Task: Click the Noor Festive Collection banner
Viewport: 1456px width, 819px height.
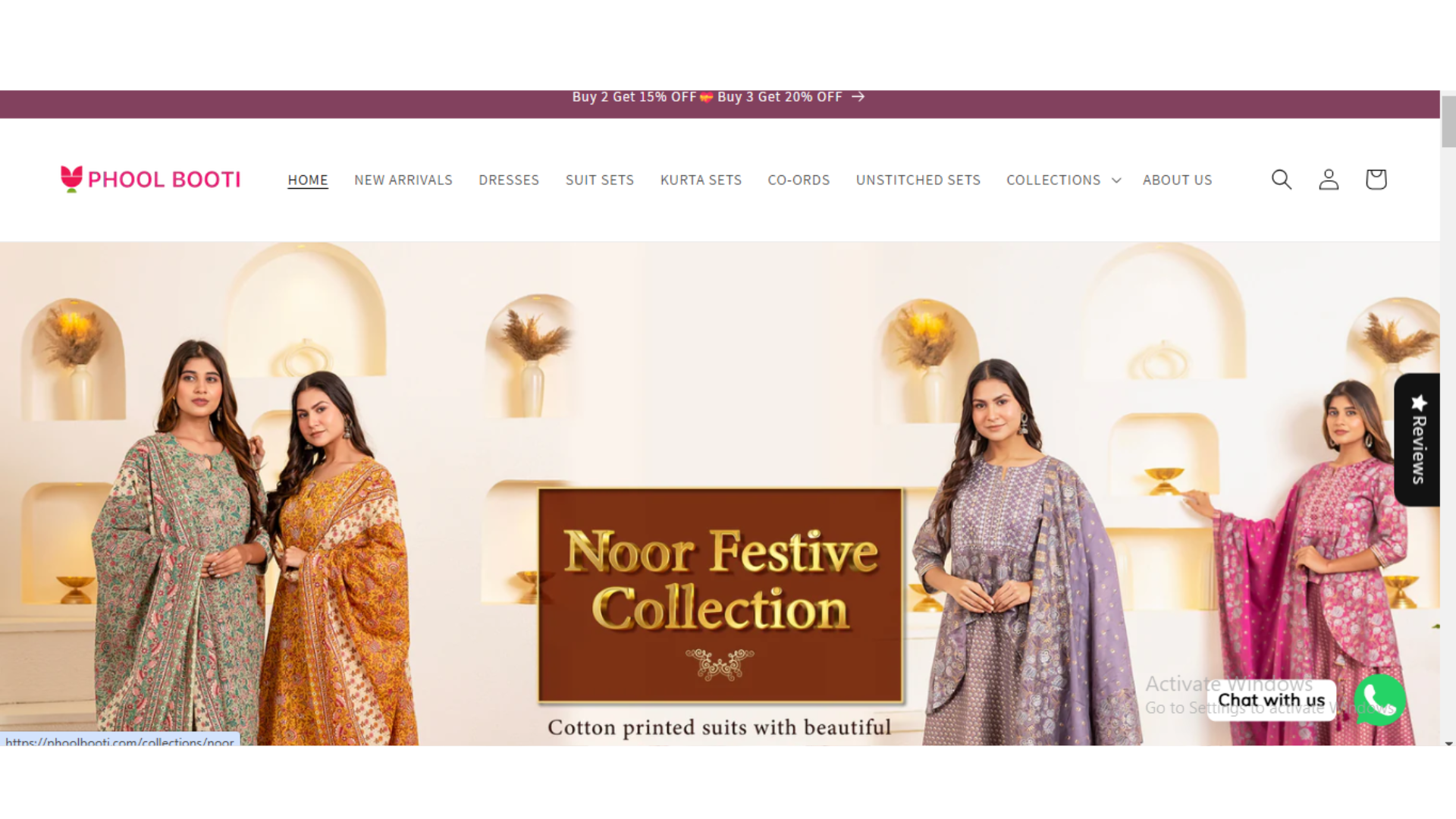Action: pos(720,595)
